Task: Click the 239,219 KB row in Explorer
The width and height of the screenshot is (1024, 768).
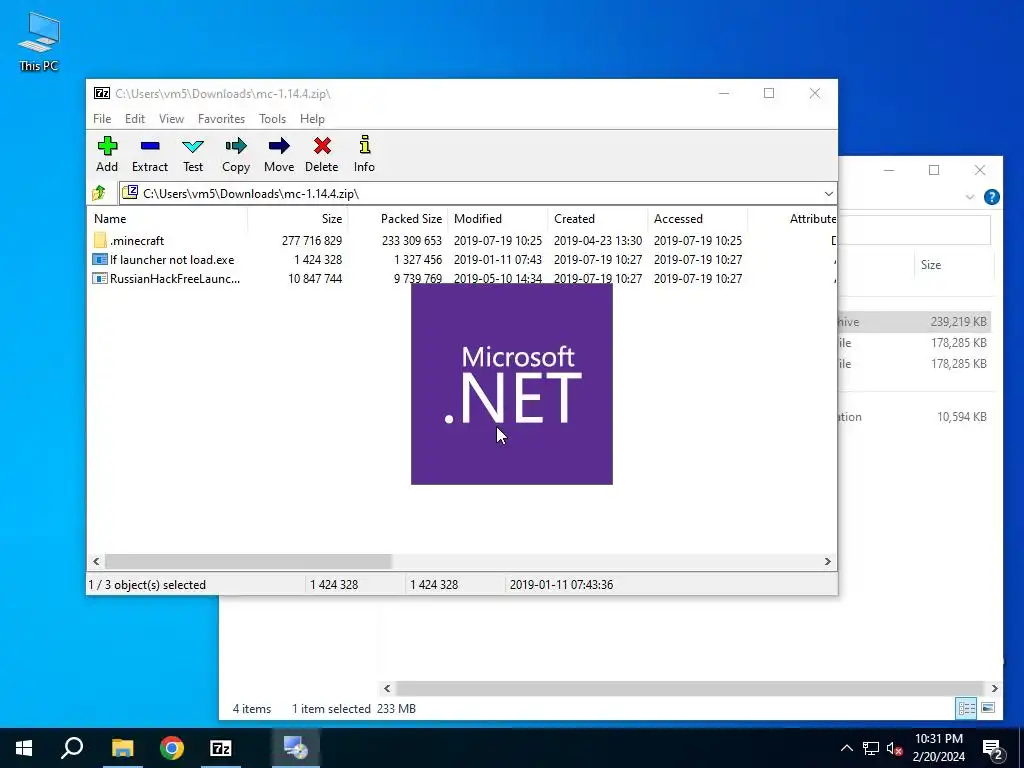Action: (x=914, y=321)
